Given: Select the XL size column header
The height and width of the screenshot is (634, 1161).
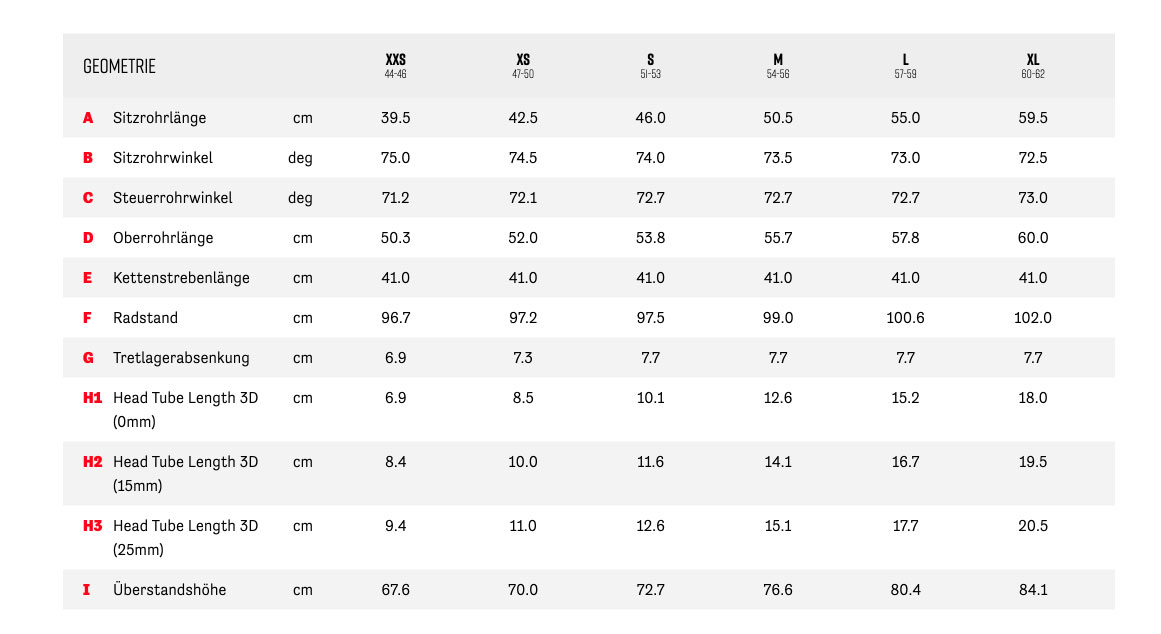Looking at the screenshot, I should coord(1033,65).
